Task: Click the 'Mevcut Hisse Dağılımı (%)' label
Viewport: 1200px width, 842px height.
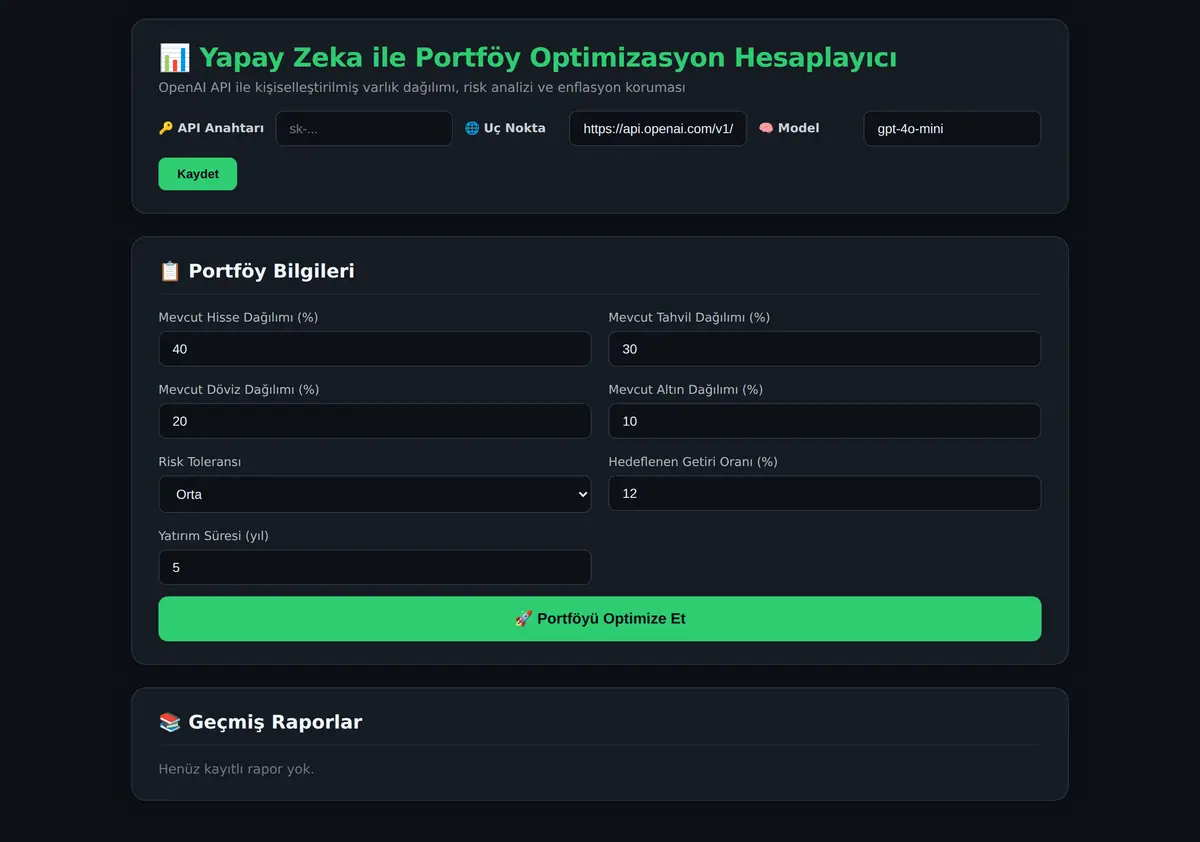Action: point(238,317)
